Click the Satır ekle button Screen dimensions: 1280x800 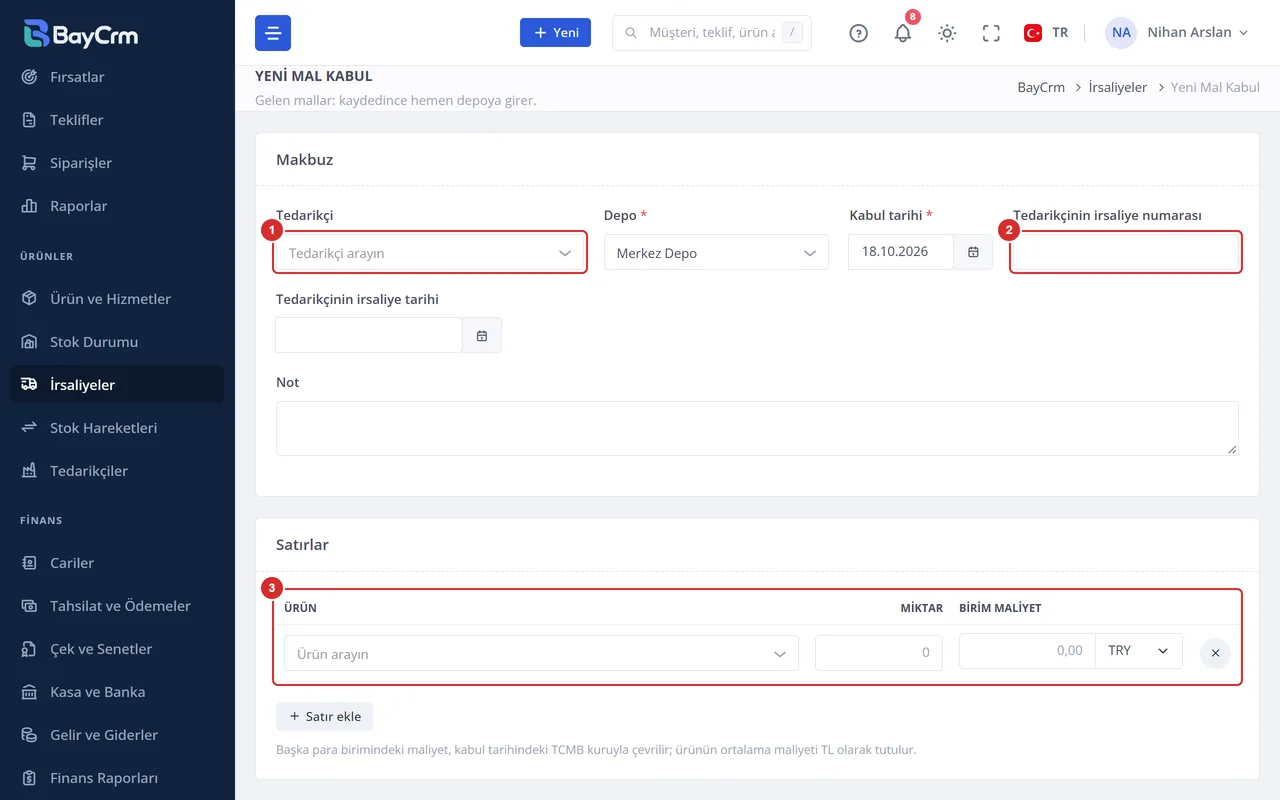coord(324,717)
